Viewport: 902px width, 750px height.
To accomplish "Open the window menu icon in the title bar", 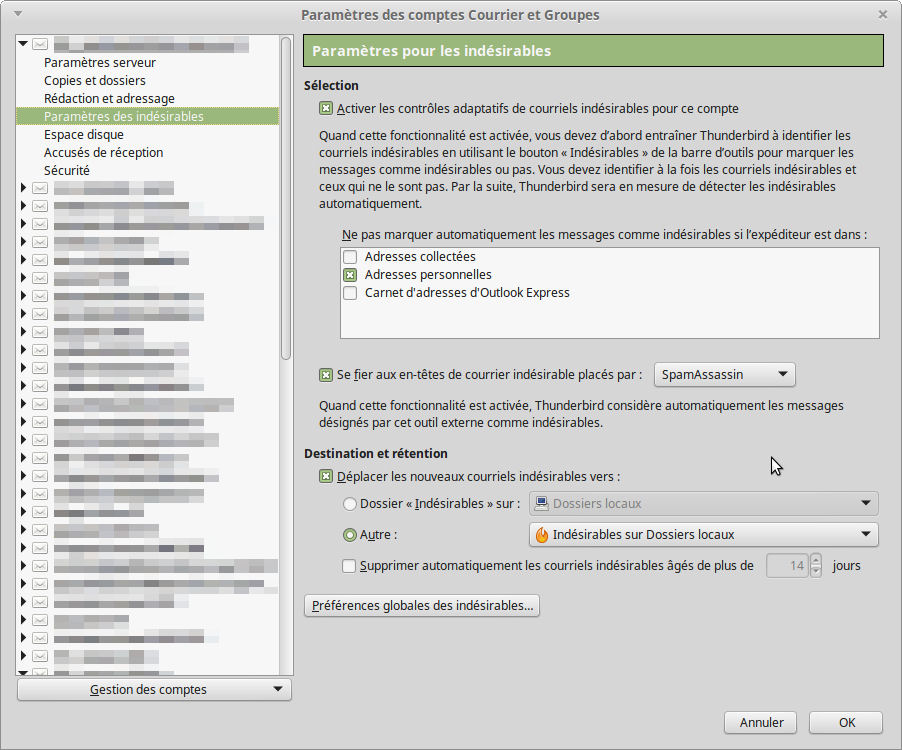I will click(x=20, y=14).
